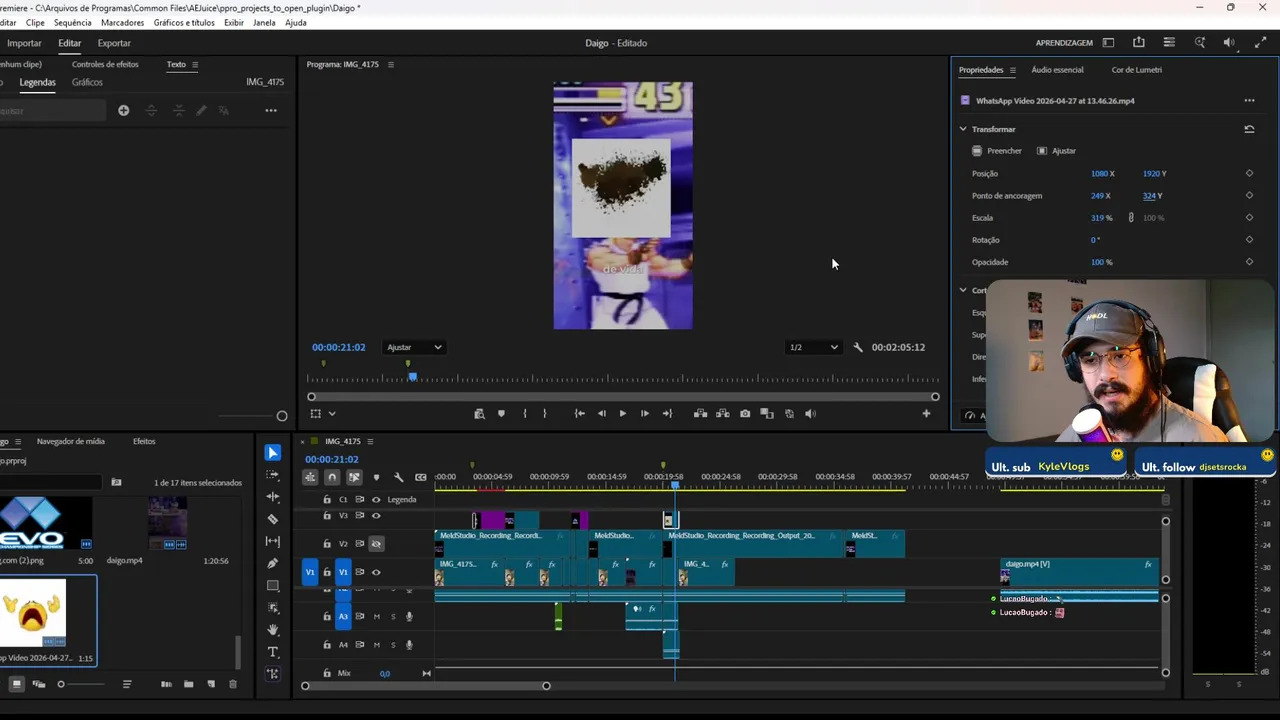Viewport: 1280px width, 720px height.
Task: Open the Program IMG_4175 panel menu
Action: point(391,64)
